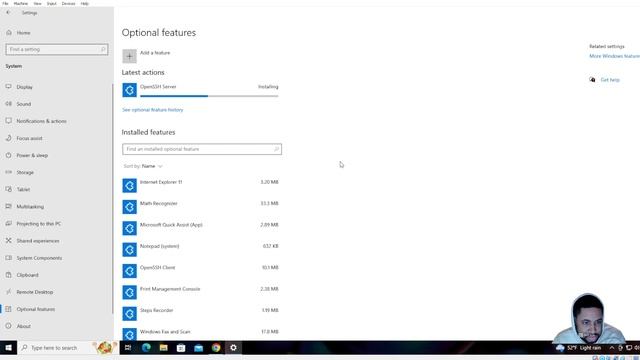Click the OpenSSH Client name text

(x=158, y=267)
